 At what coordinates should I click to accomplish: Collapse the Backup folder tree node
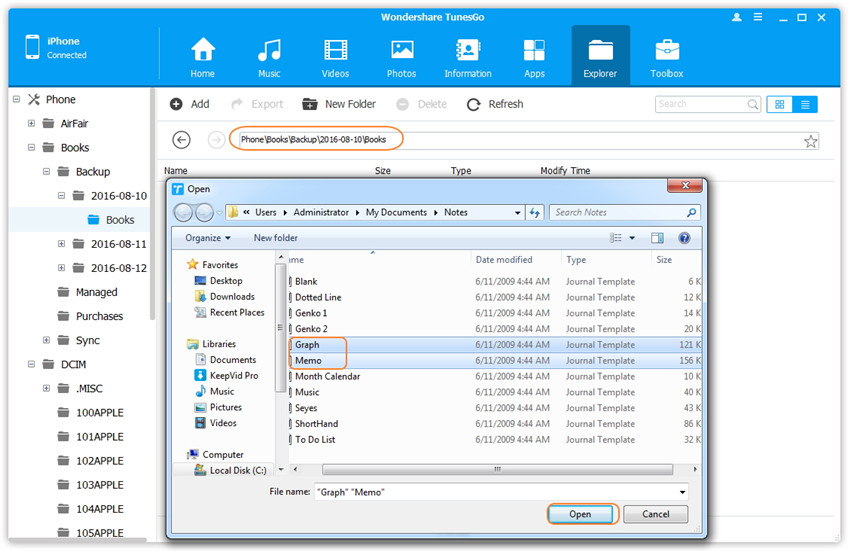pyautogui.click(x=47, y=172)
